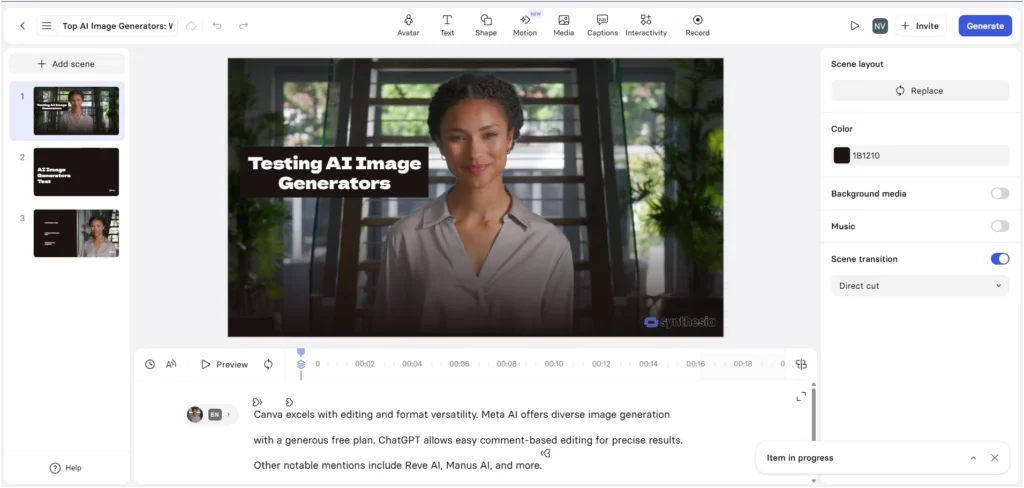Image resolution: width=1024 pixels, height=488 pixels.
Task: Open the Captions tool
Action: [602, 25]
